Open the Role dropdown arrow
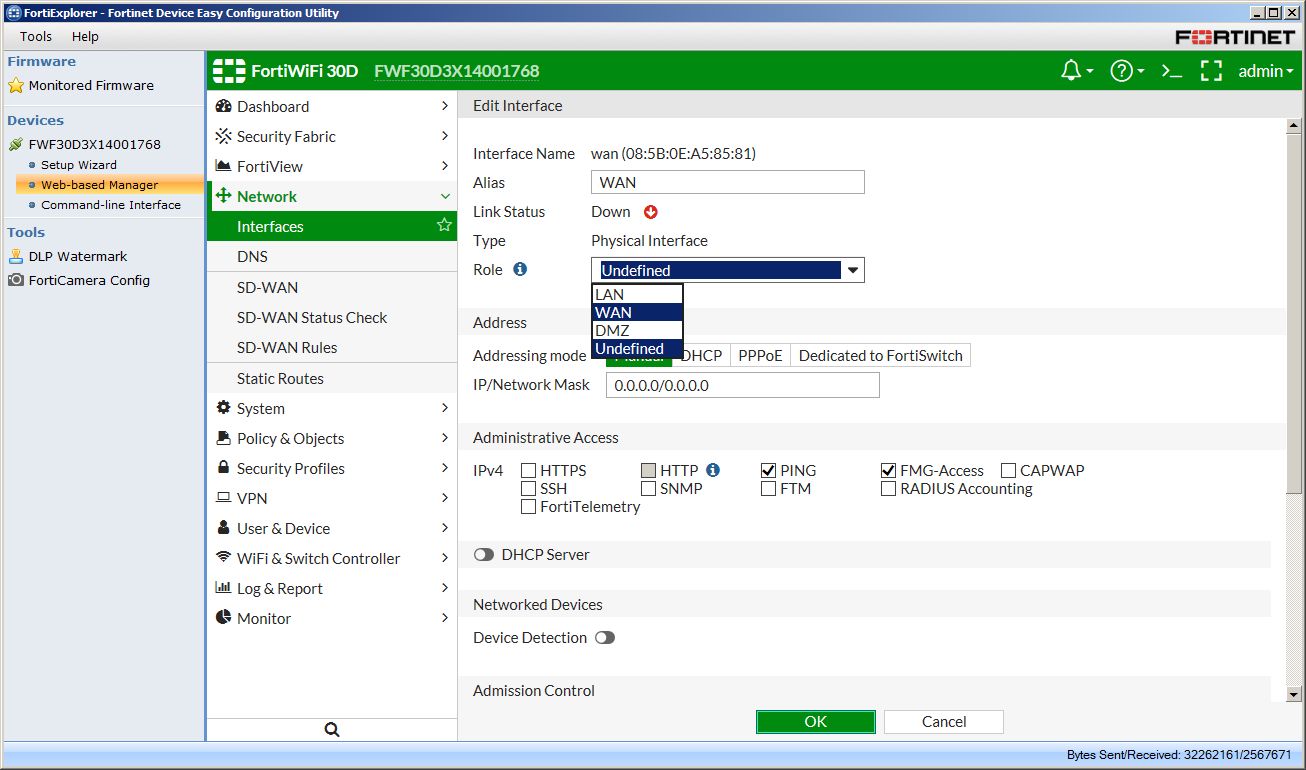The height and width of the screenshot is (770, 1306). [853, 270]
